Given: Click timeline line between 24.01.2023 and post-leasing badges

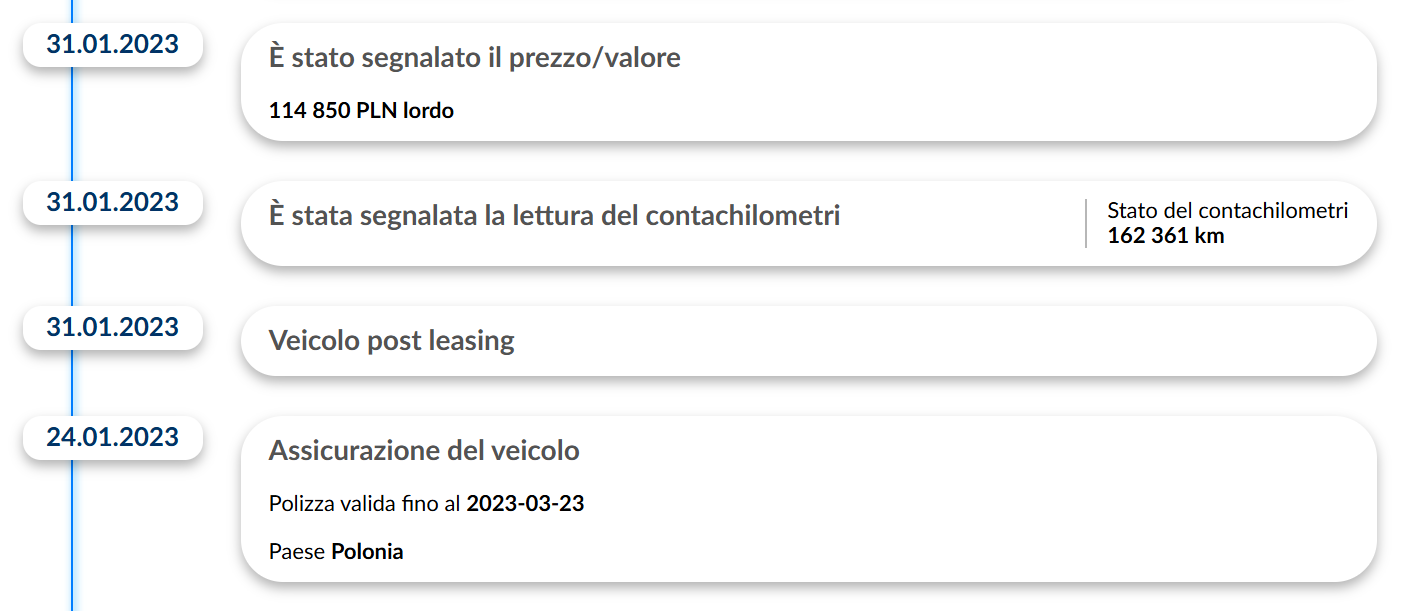Looking at the screenshot, I should [72, 383].
